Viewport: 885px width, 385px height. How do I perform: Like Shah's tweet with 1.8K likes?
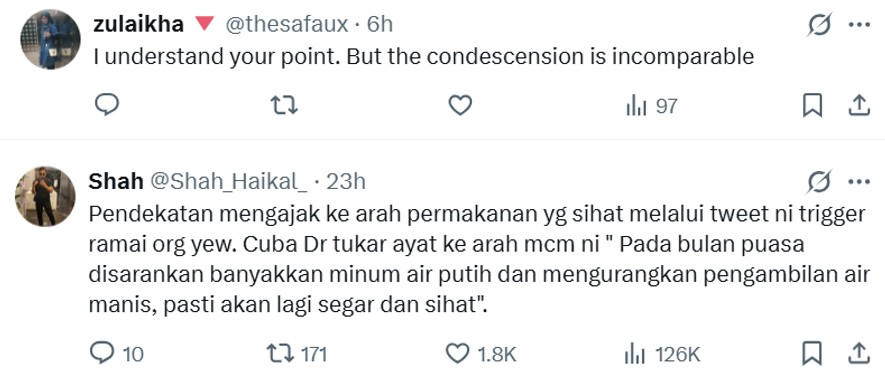[481, 354]
